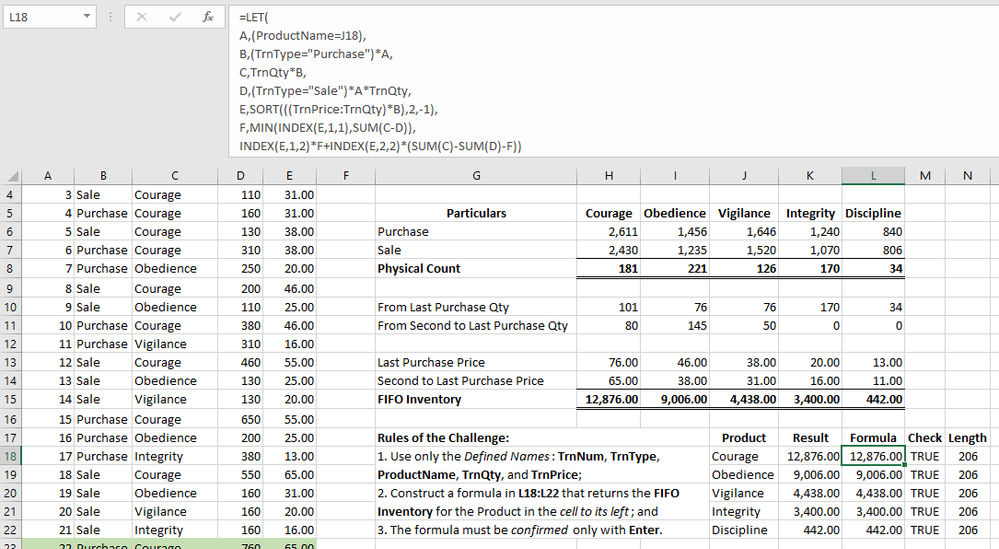This screenshot has width=999, height=549.
Task: Select column A header
Action: pos(48,176)
